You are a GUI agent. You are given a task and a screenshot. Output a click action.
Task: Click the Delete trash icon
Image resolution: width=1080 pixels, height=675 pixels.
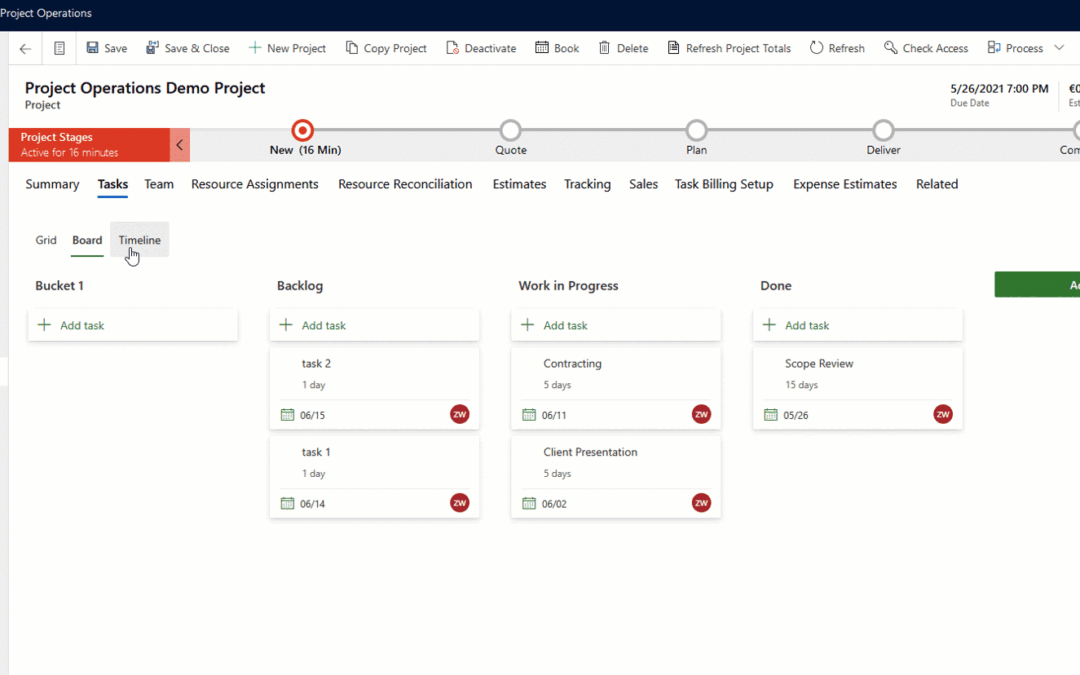click(604, 48)
